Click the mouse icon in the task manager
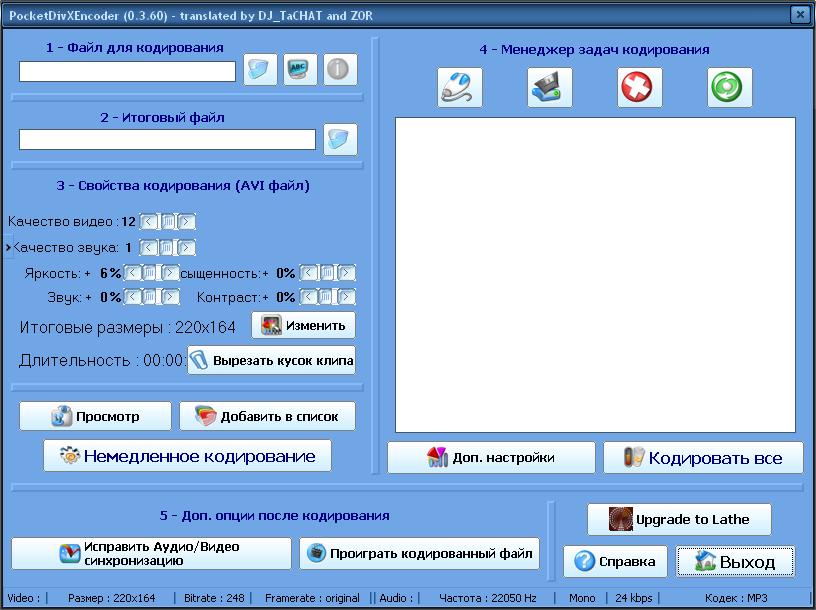Viewport: 816px width, 610px height. click(x=460, y=88)
